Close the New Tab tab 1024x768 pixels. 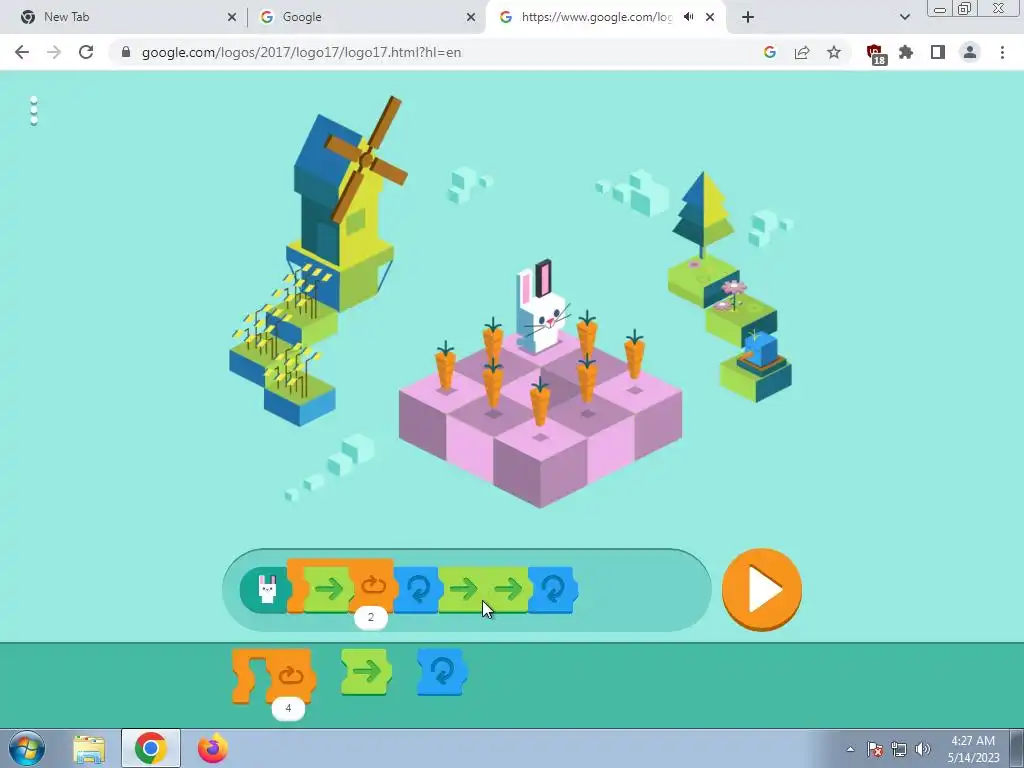click(x=232, y=17)
